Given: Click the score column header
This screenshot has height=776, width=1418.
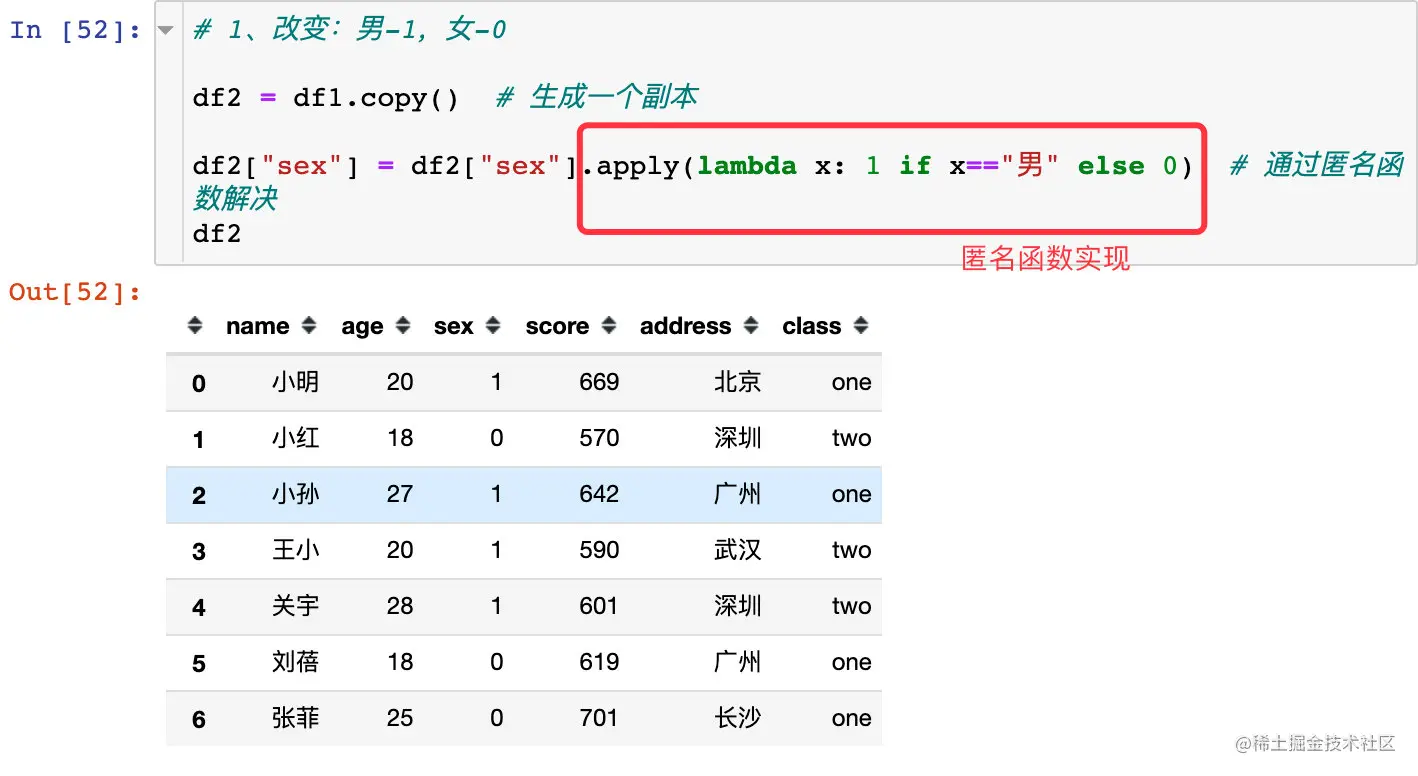Looking at the screenshot, I should (557, 326).
